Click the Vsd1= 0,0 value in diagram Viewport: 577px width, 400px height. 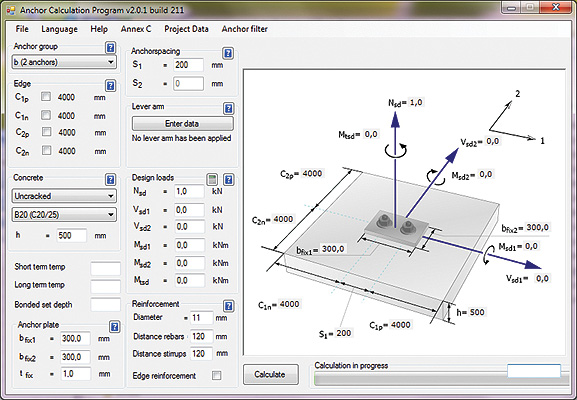(x=542, y=279)
